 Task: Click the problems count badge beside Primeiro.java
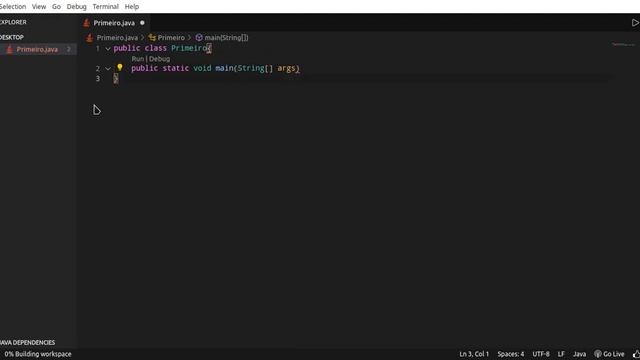[x=69, y=49]
